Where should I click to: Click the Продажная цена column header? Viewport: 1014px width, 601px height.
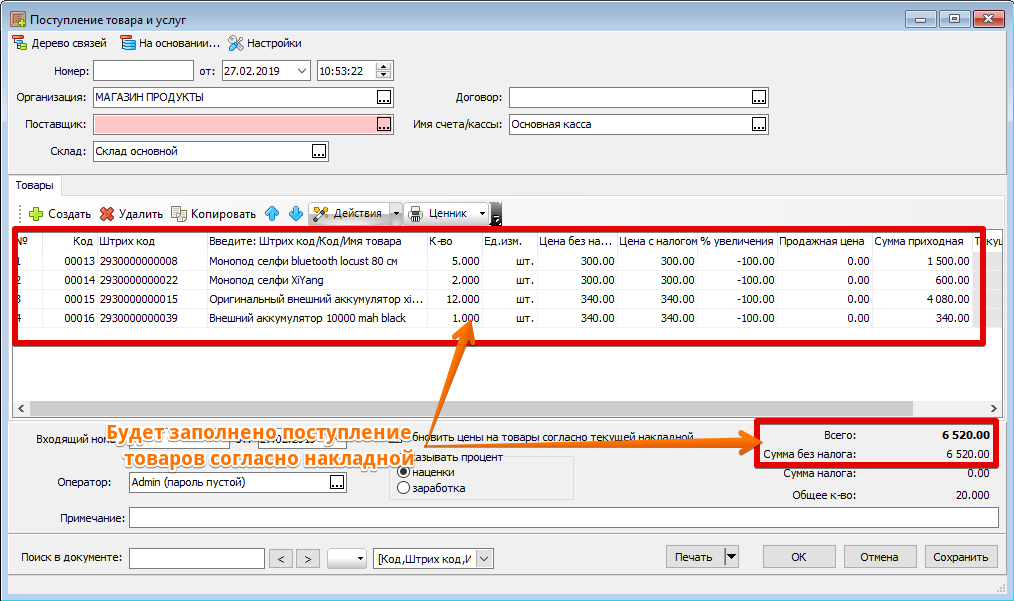tap(825, 241)
